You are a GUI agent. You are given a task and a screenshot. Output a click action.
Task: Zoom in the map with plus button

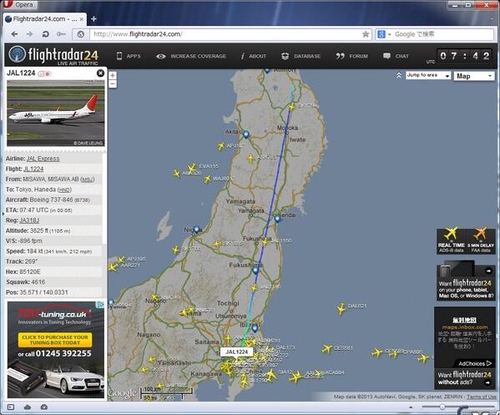click(x=113, y=75)
